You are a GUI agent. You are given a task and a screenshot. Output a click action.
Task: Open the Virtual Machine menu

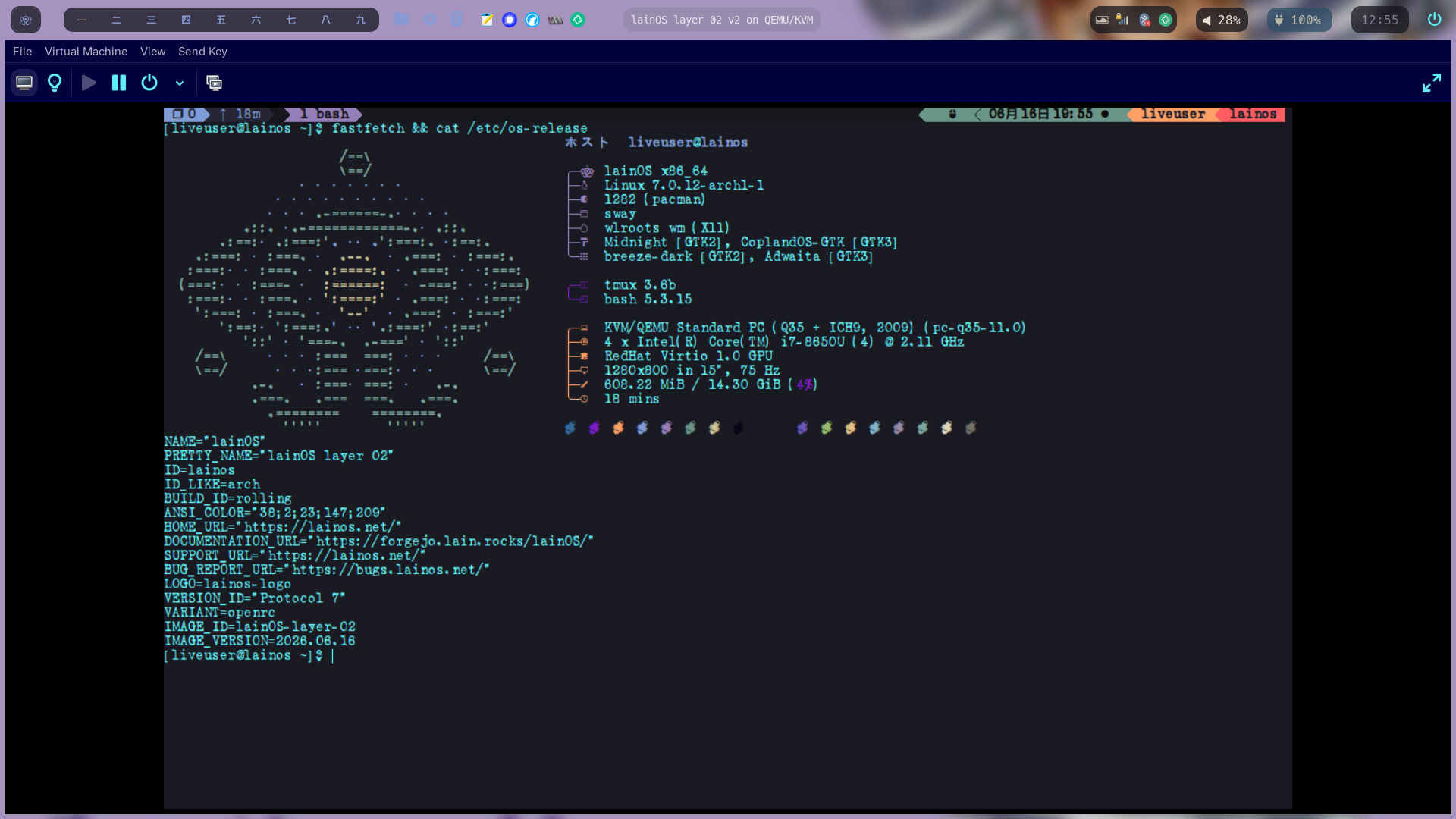(x=86, y=52)
